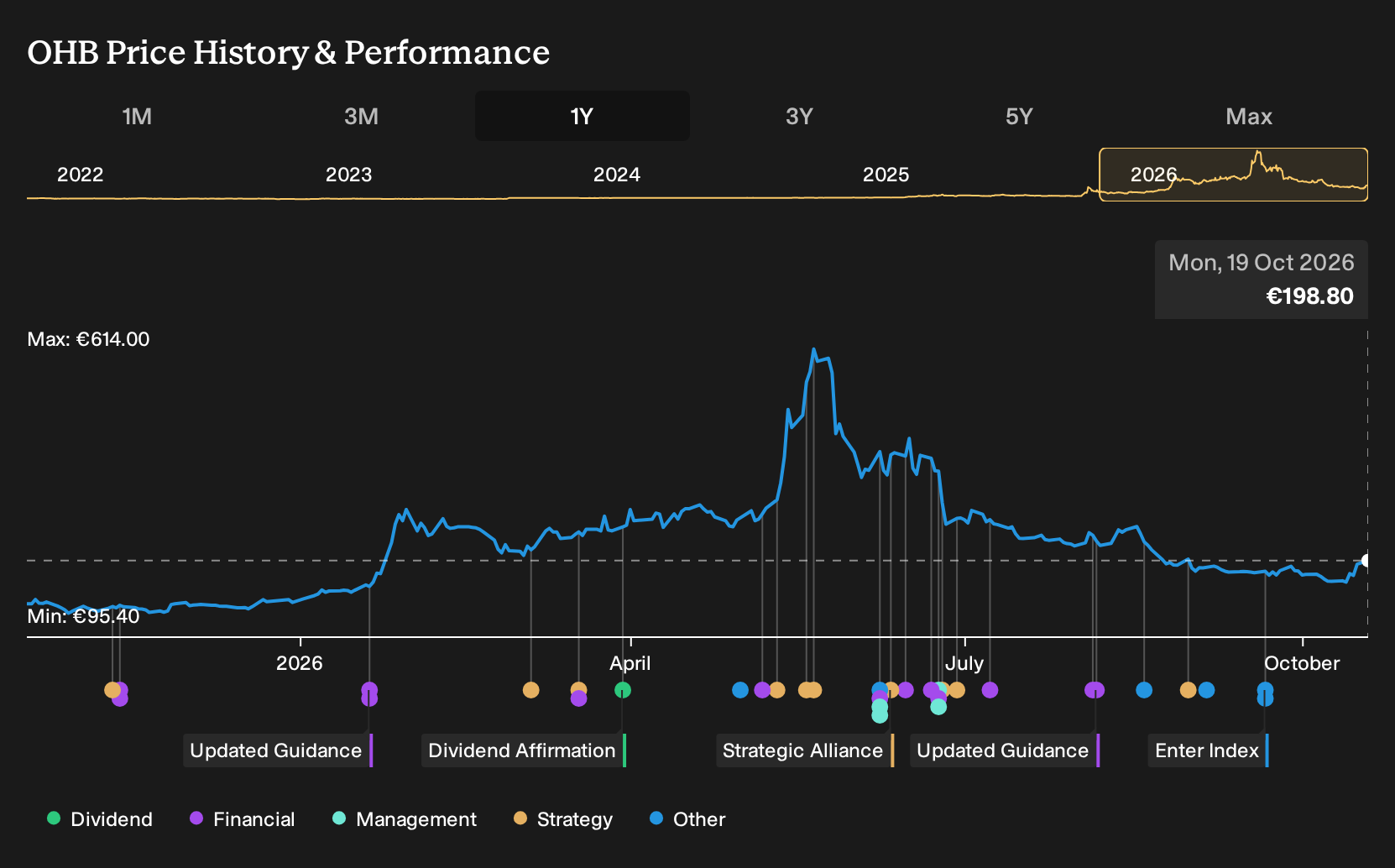Click OHB Price History & Performance heading
This screenshot has width=1395, height=868.
pyautogui.click(x=289, y=53)
